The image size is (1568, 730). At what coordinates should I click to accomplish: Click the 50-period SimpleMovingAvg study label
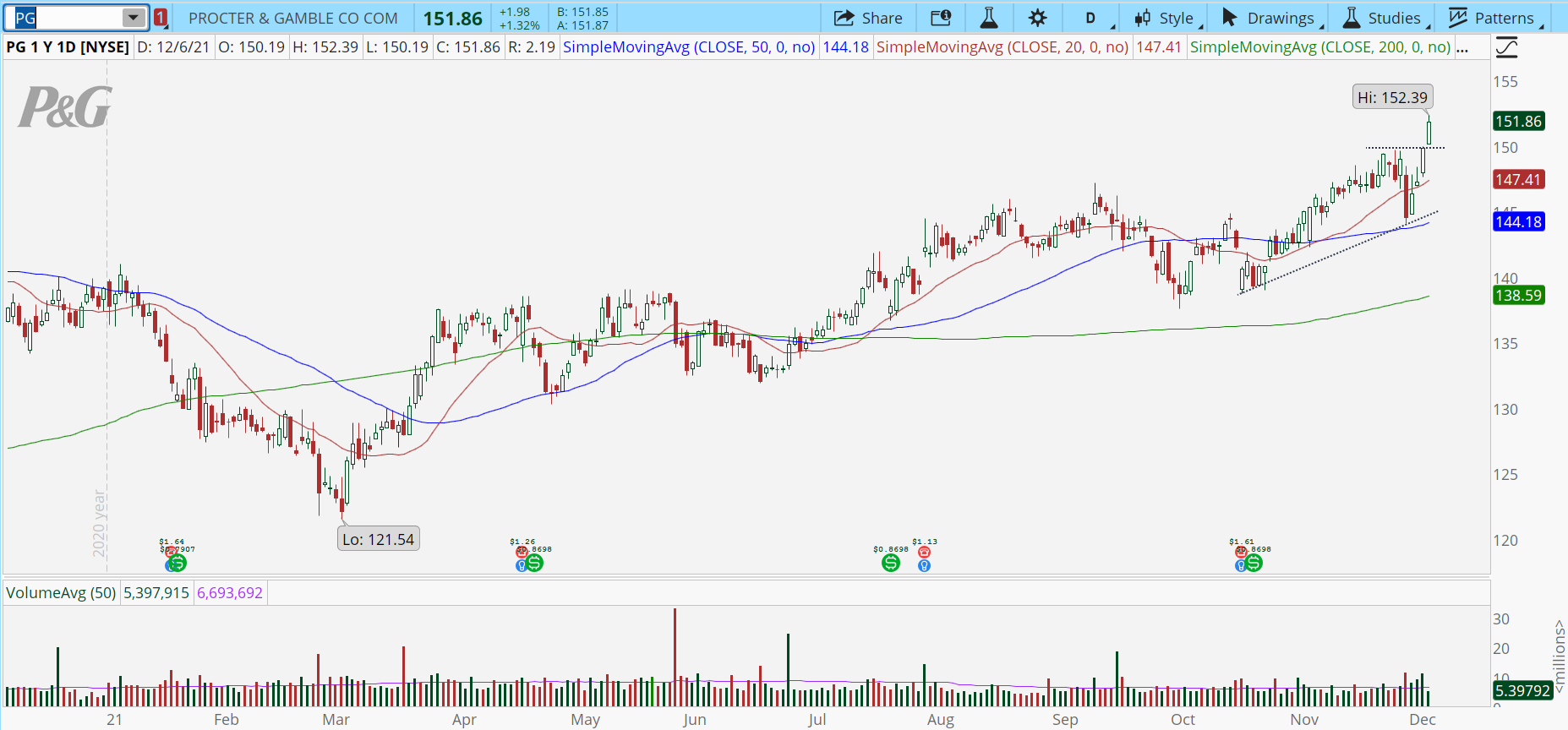coord(689,47)
